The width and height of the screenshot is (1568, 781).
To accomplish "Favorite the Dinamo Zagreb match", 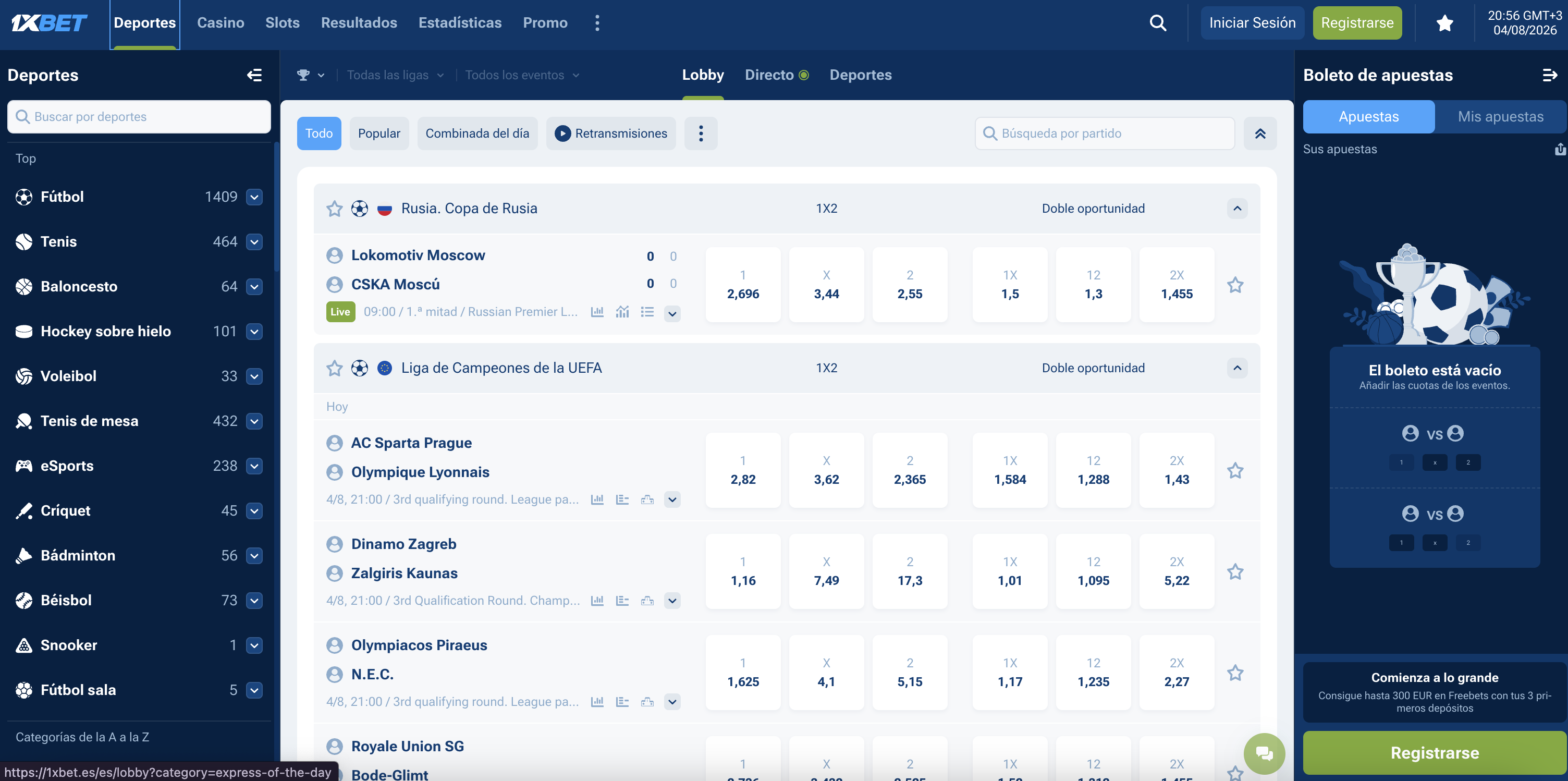I will click(x=1235, y=571).
